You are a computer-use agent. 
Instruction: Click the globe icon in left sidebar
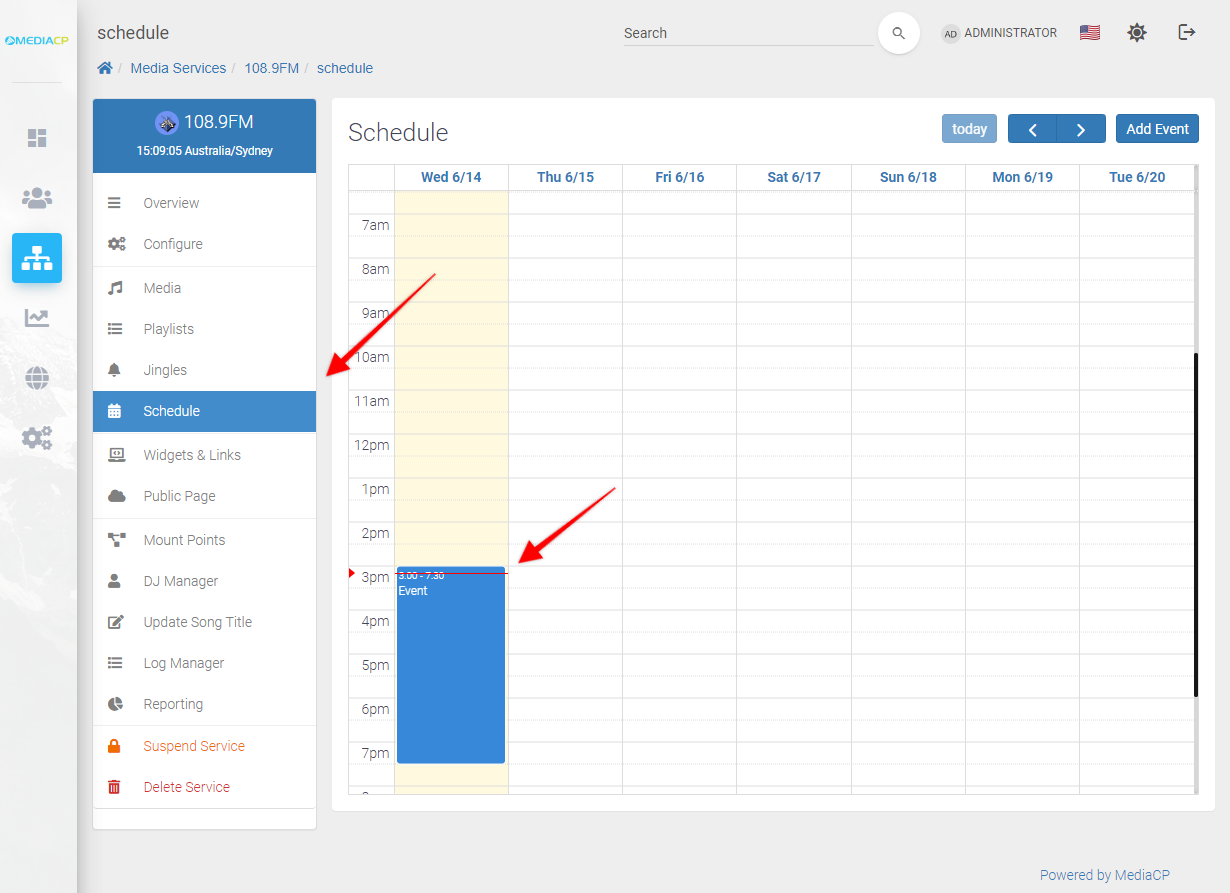[x=37, y=378]
